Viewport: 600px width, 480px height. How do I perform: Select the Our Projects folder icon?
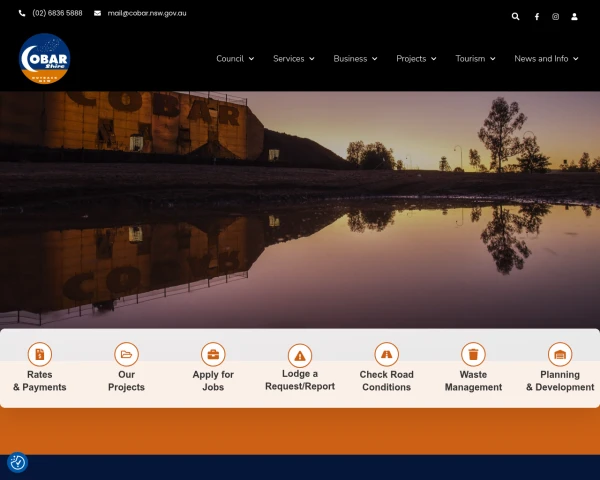(126, 354)
